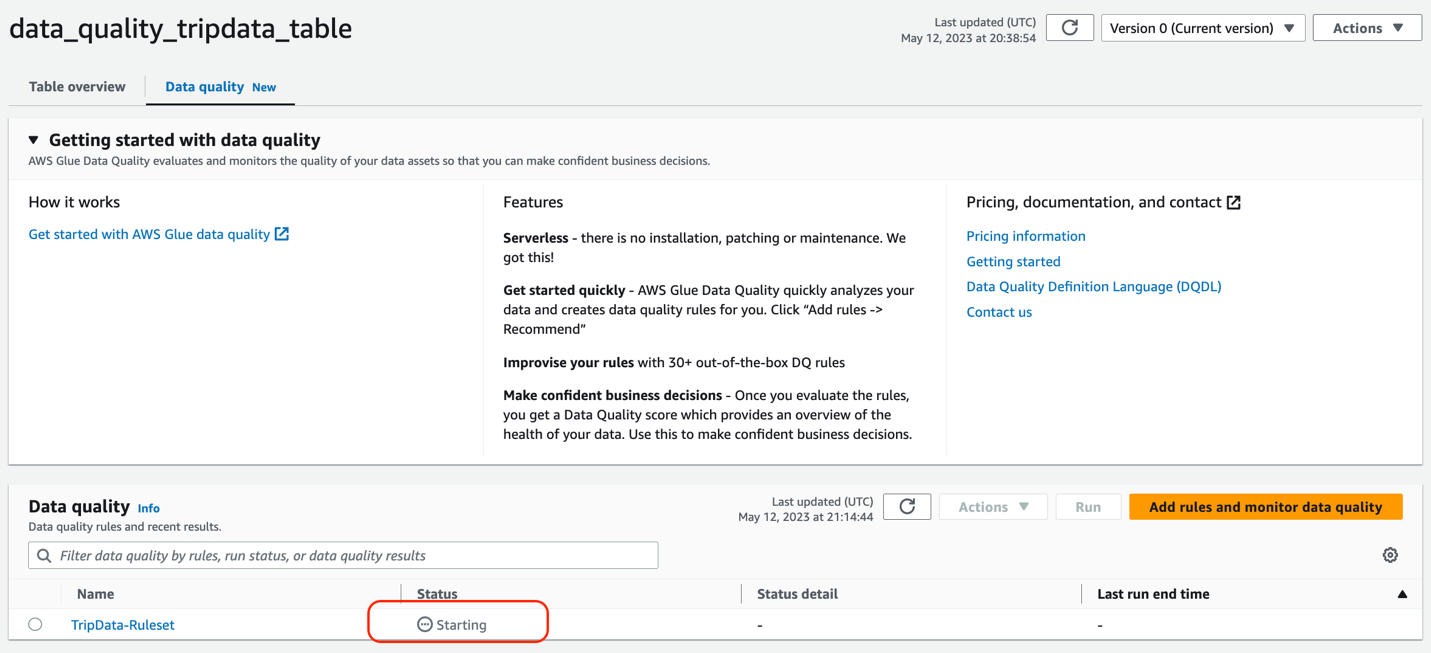Refresh the table using the top refresh icon
This screenshot has width=1431, height=653.
(x=1069, y=28)
